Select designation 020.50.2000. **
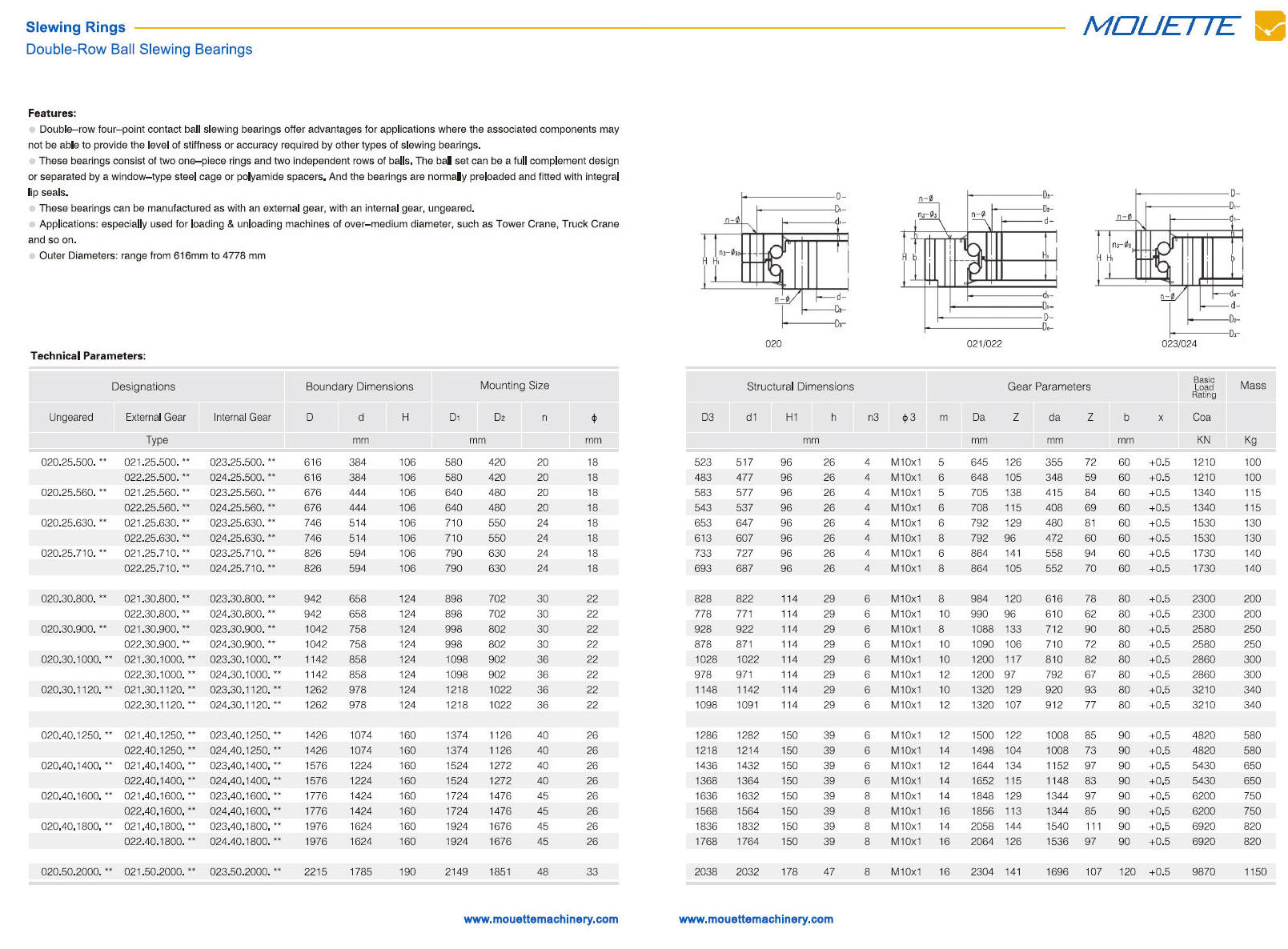This screenshot has height=949, width=1288. point(77,873)
